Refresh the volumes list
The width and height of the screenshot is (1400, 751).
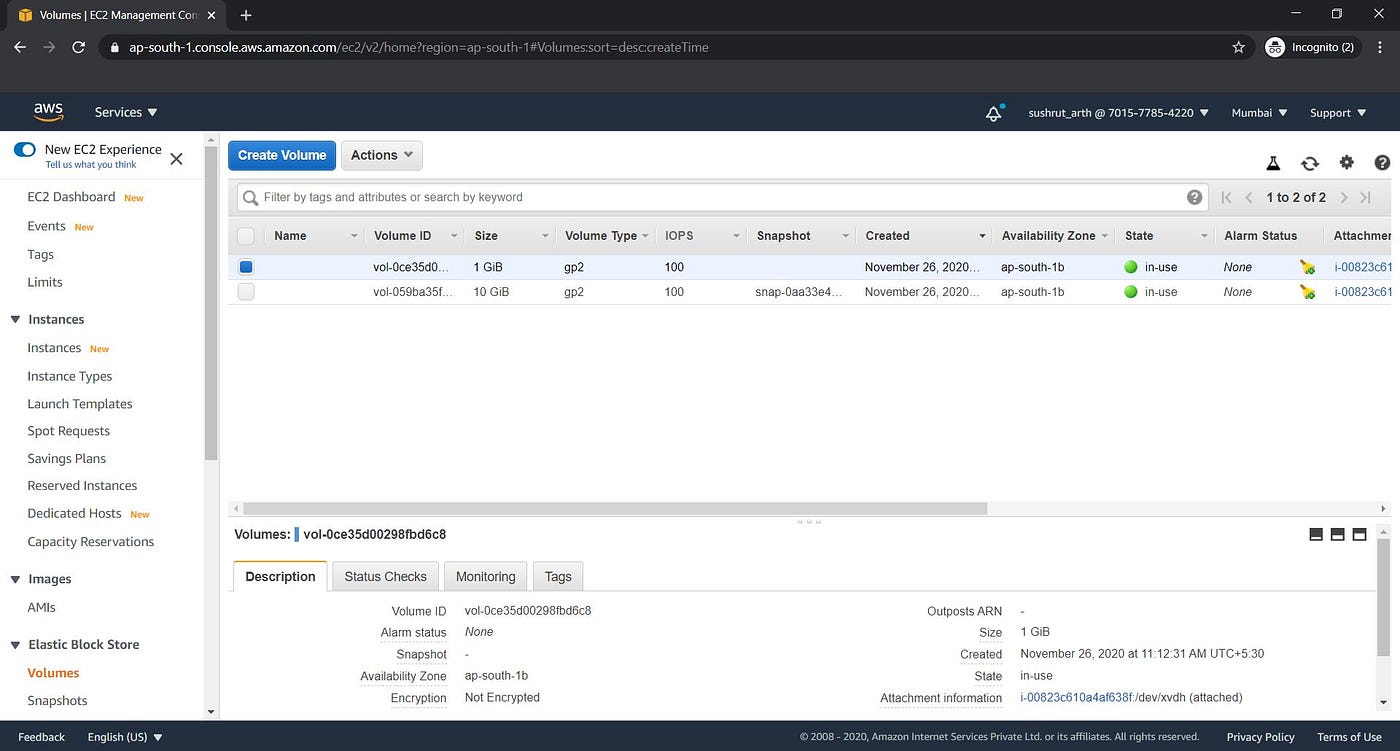(1309, 163)
